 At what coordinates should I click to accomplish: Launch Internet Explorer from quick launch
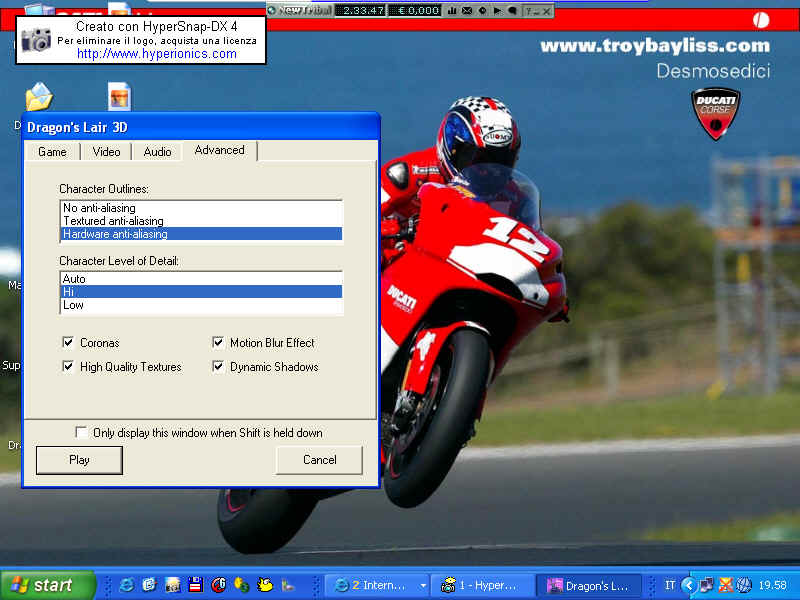[127, 585]
